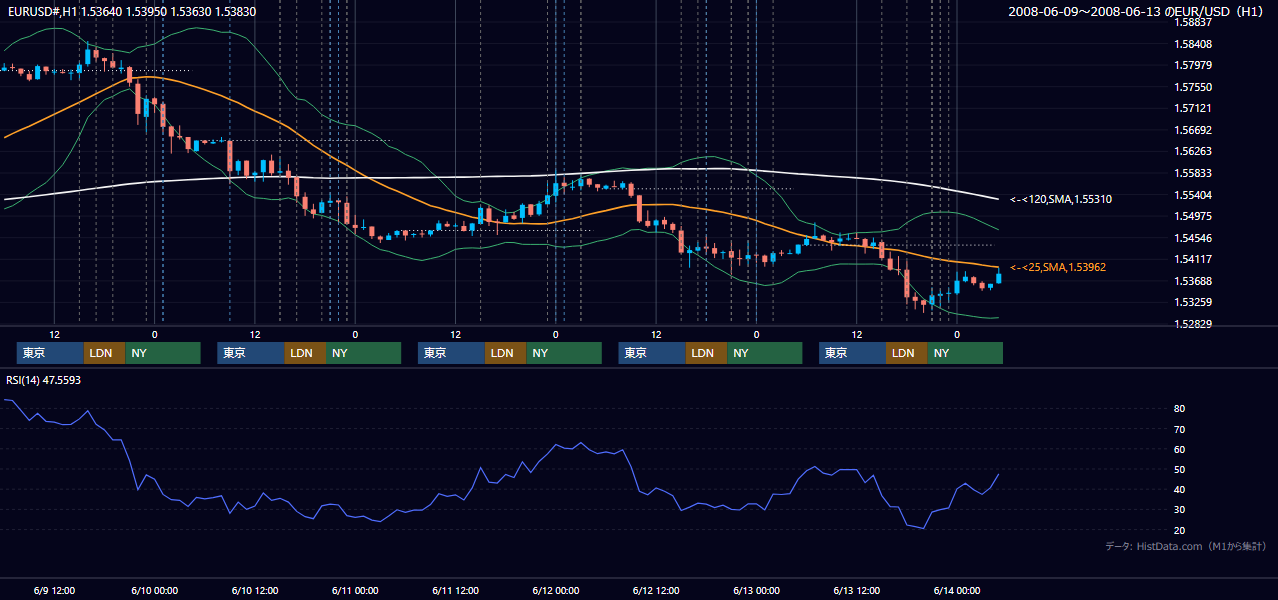
Task: Click price axis value 1.52829
Action: [x=1193, y=324]
